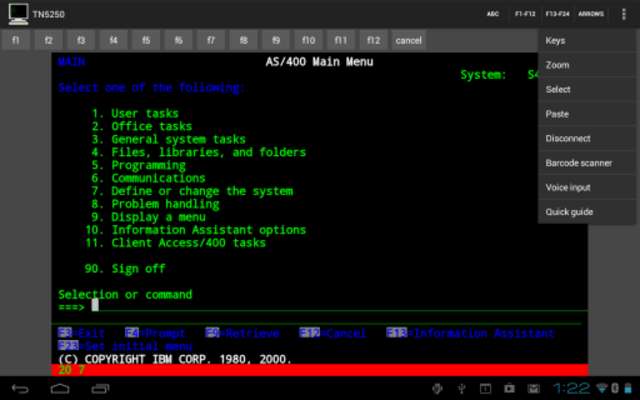Open the recent apps switcher
Viewport: 640px width, 400px height.
coord(100,389)
